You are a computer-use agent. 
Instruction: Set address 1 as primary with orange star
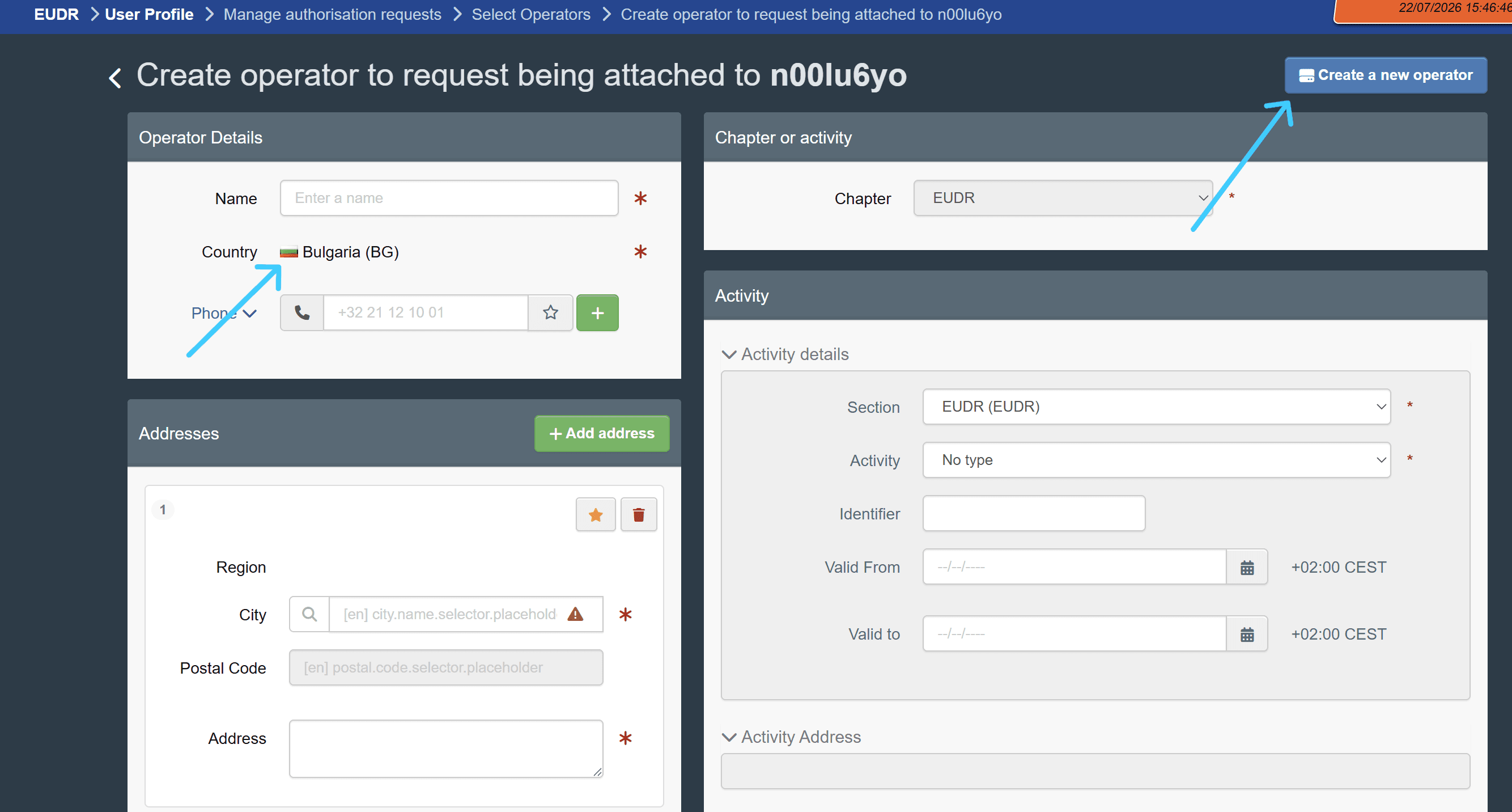(595, 515)
